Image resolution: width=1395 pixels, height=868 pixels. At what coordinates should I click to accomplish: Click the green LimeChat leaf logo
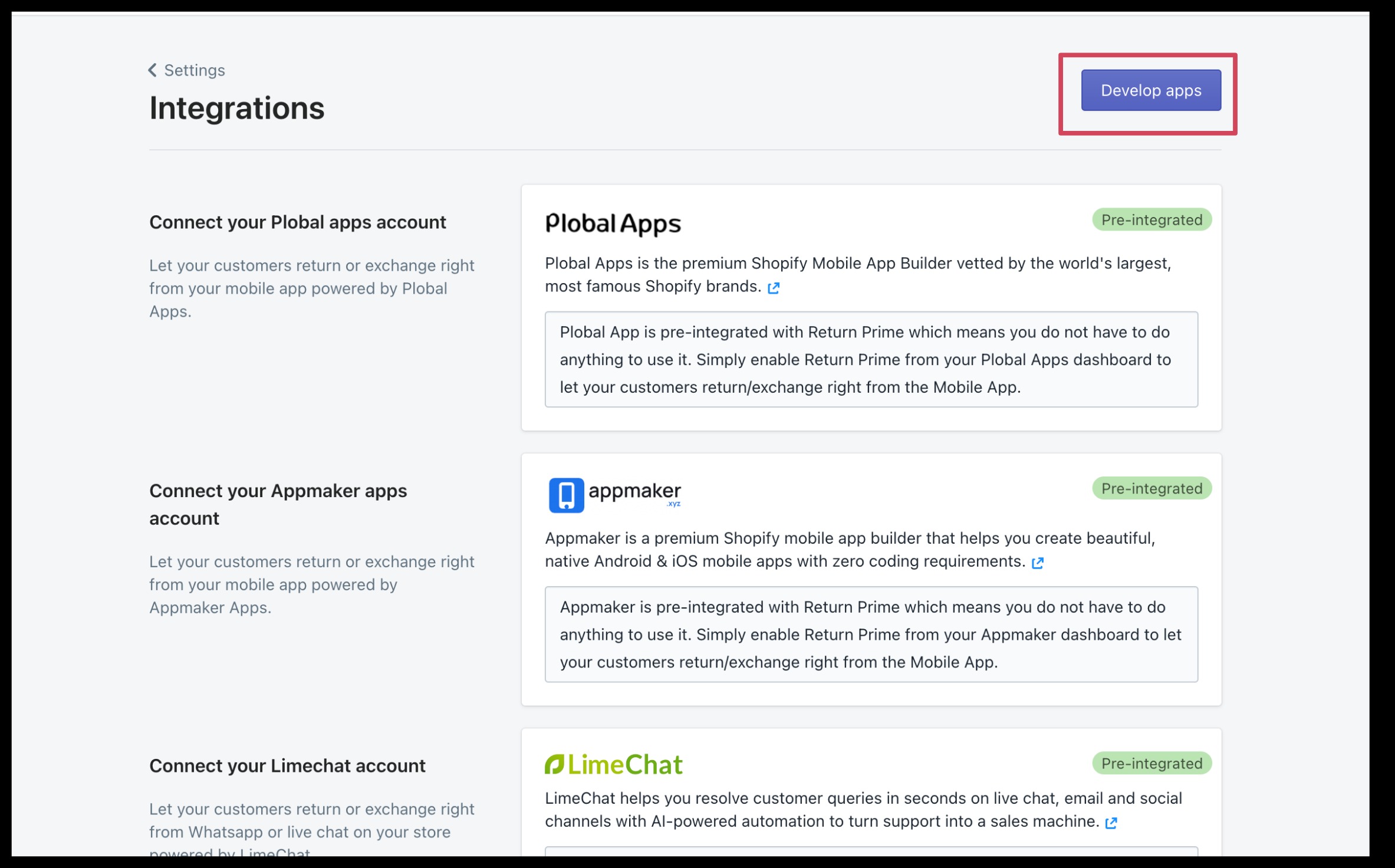(554, 764)
